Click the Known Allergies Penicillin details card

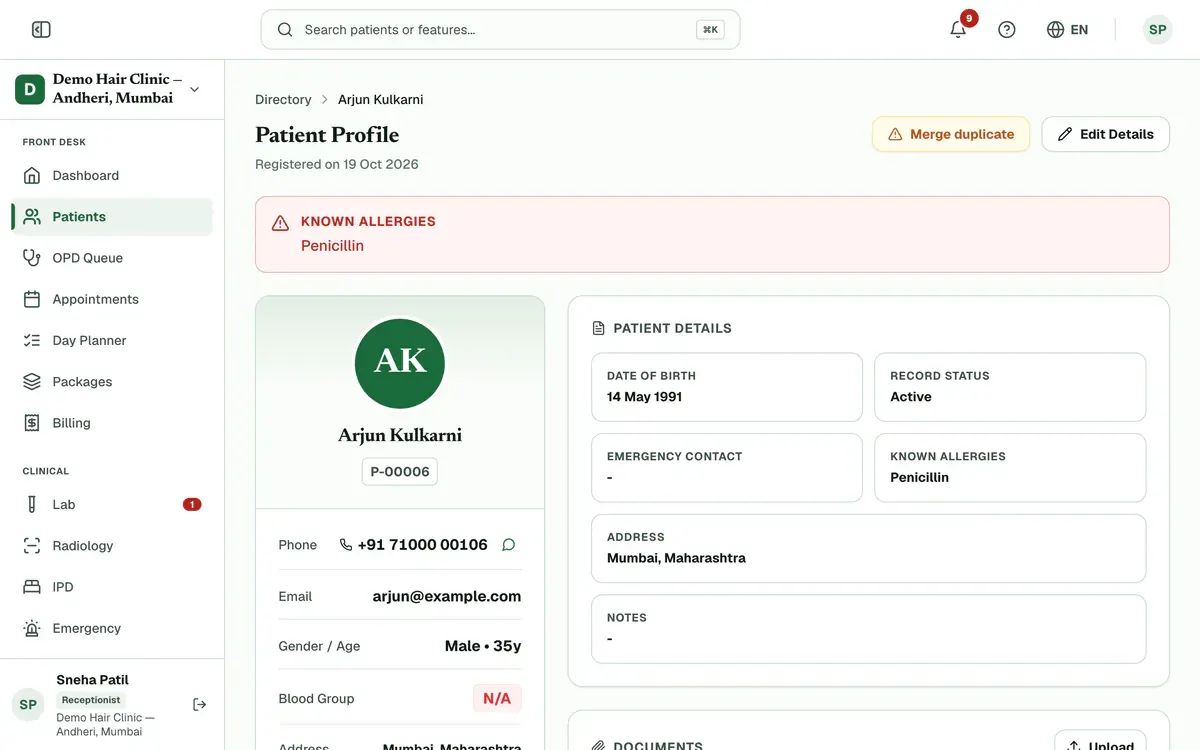(x=1010, y=468)
